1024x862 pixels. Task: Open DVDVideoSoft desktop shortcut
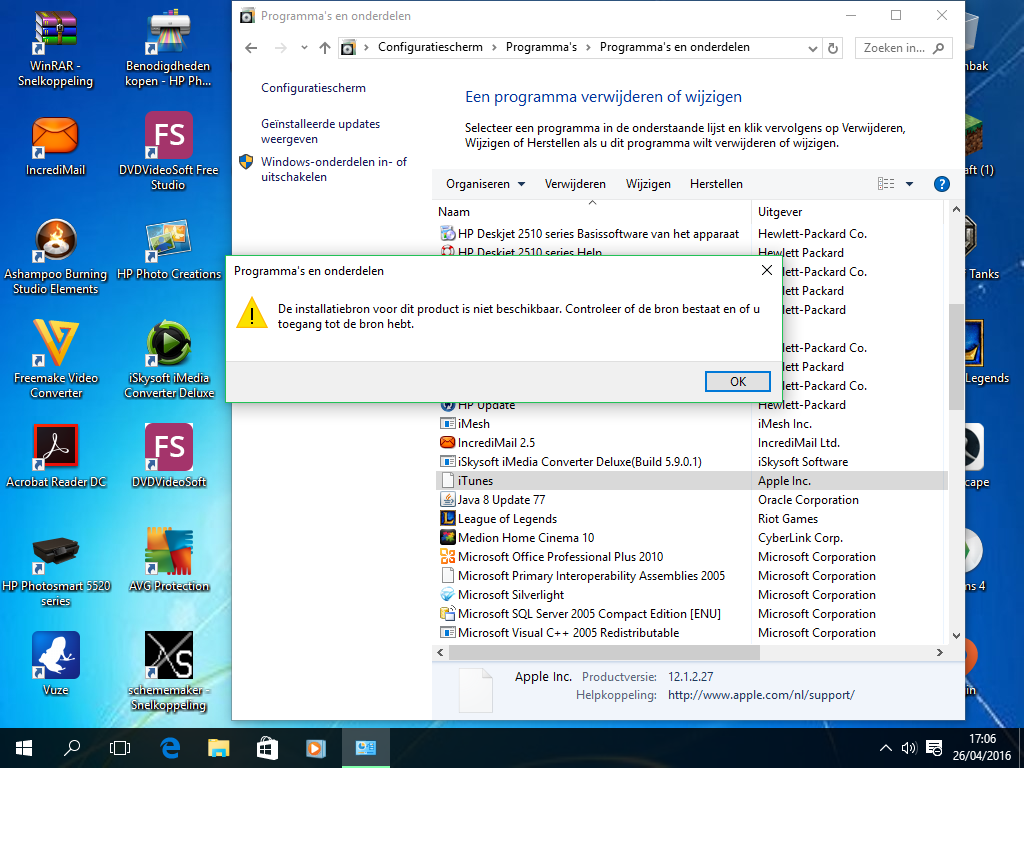168,456
